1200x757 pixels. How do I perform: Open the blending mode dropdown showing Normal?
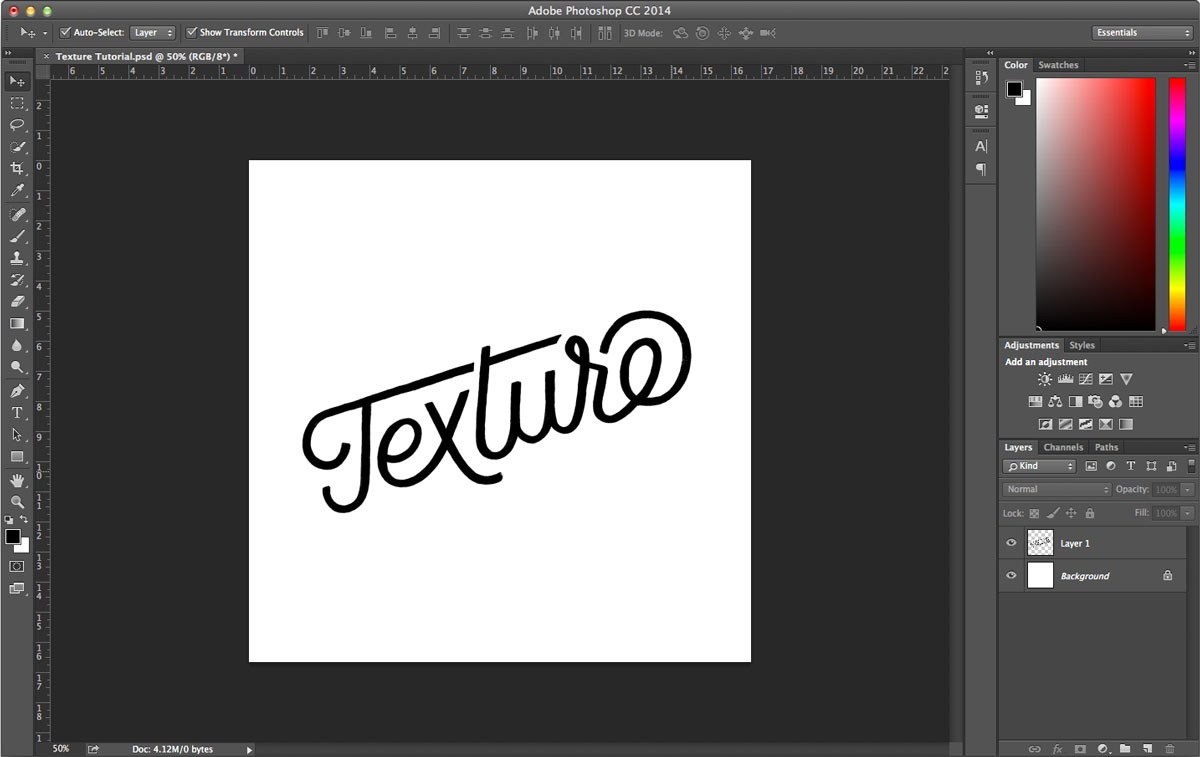click(x=1056, y=489)
